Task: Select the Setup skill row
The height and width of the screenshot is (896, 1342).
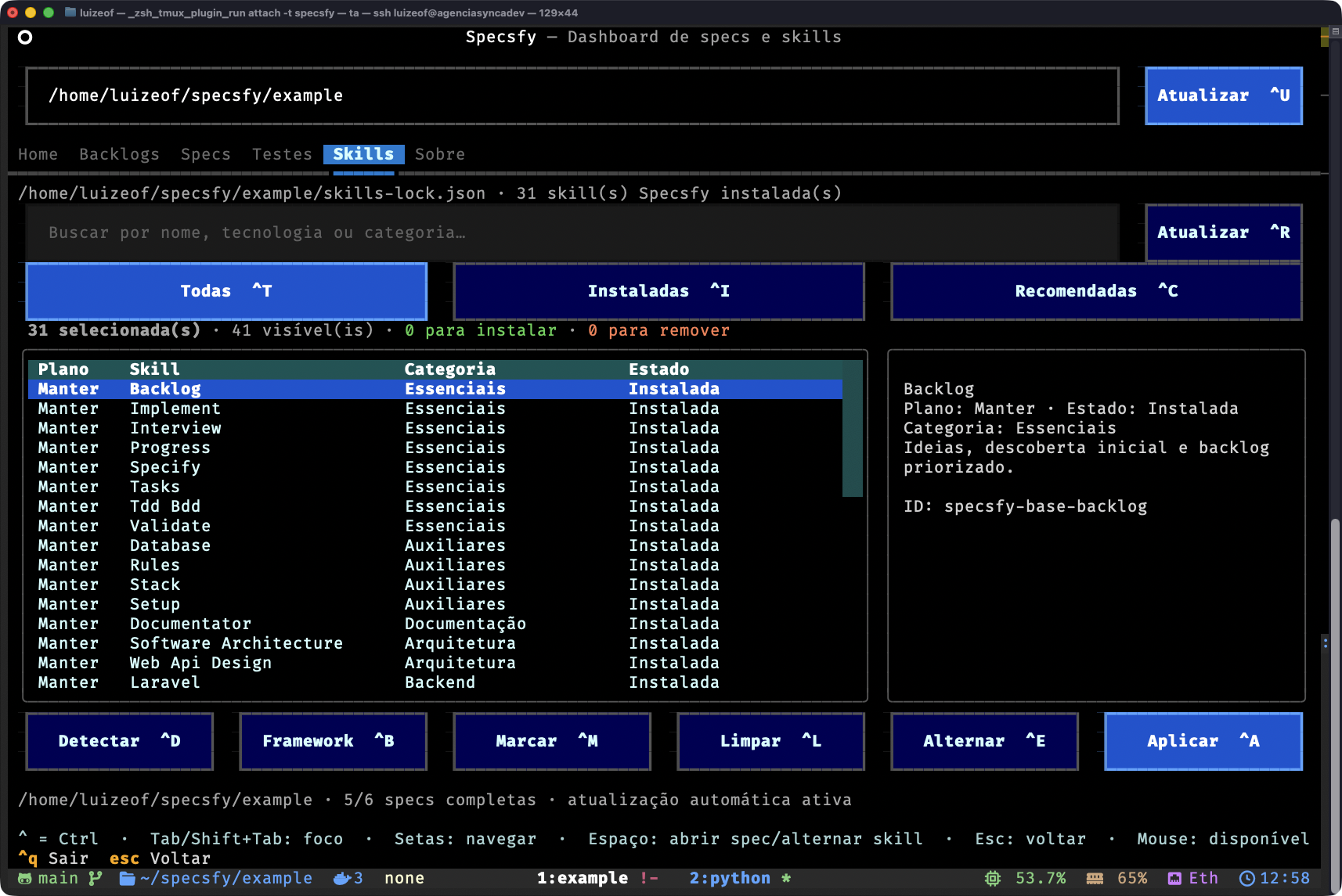Action: coord(435,604)
